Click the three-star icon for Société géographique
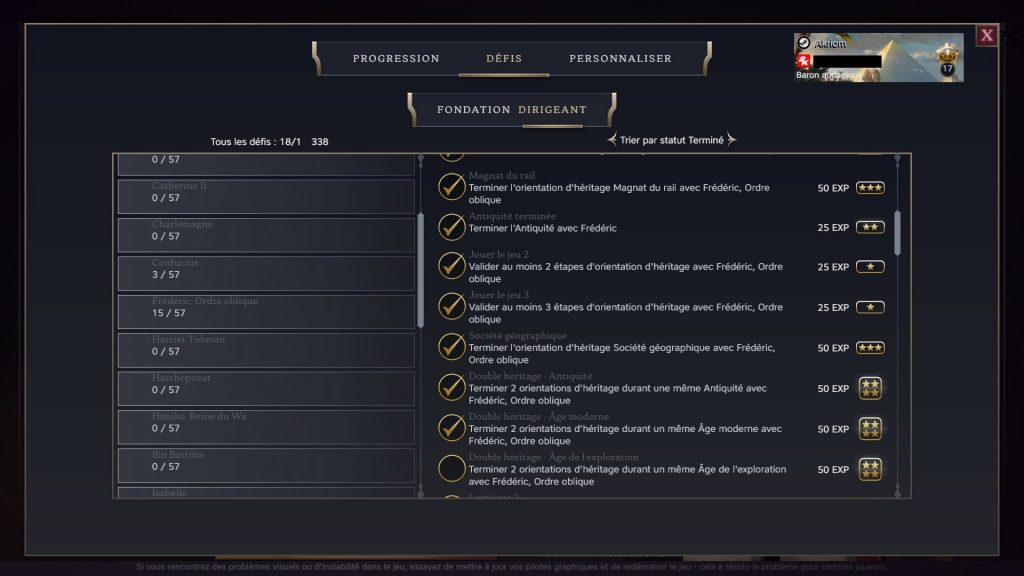Screen dimensions: 1024x576 click(x=870, y=348)
